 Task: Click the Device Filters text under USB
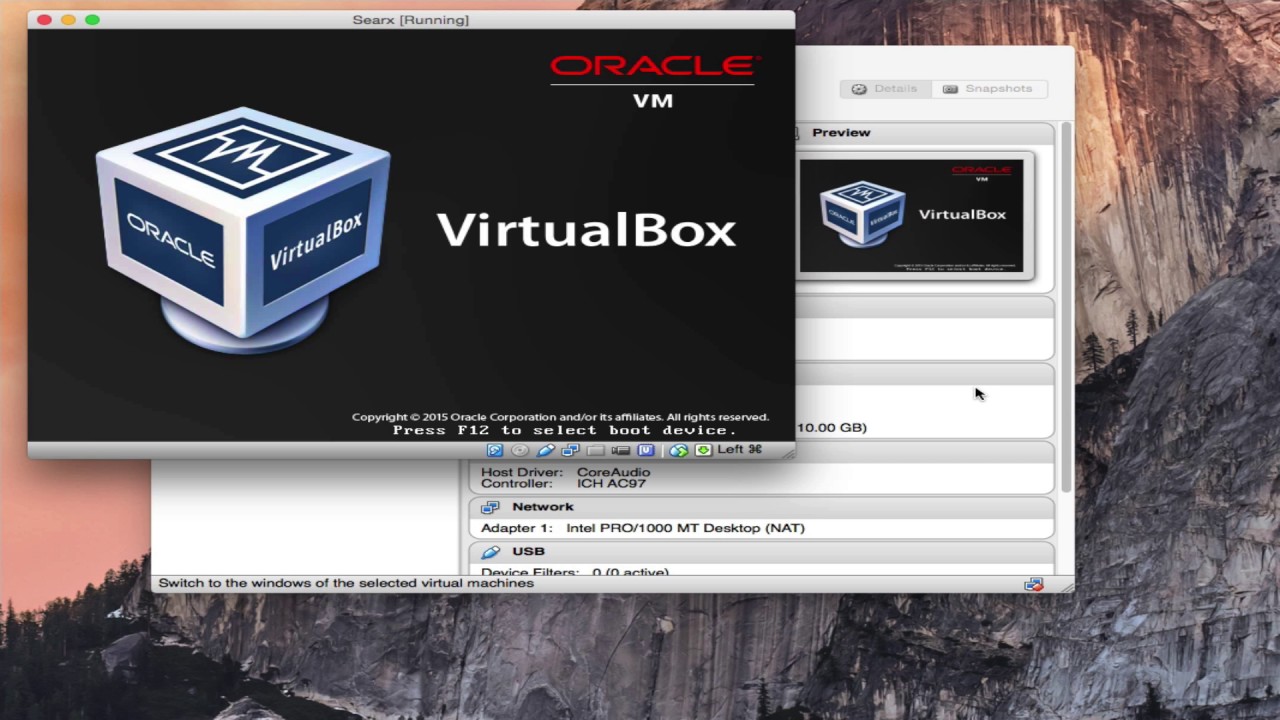coord(575,573)
